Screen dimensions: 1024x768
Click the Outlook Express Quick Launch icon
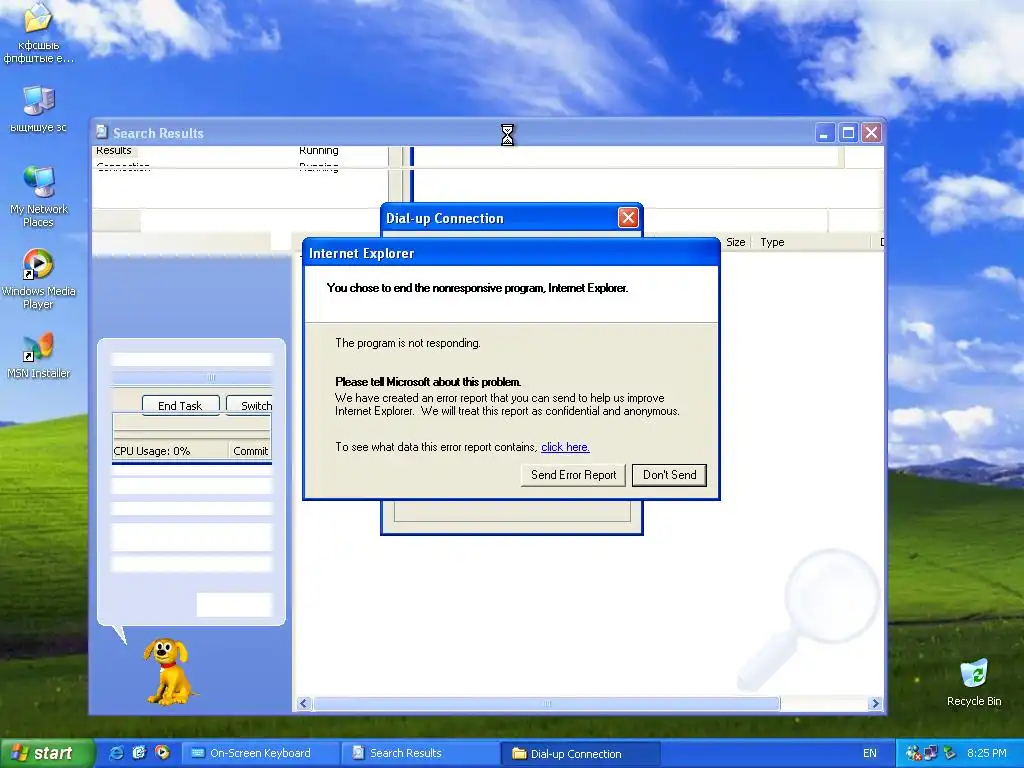[x=139, y=753]
